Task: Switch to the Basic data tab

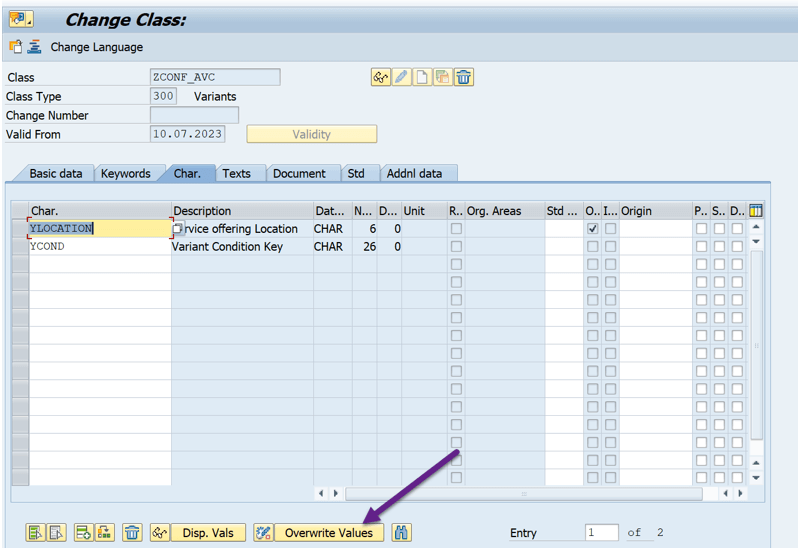Action: (56, 174)
